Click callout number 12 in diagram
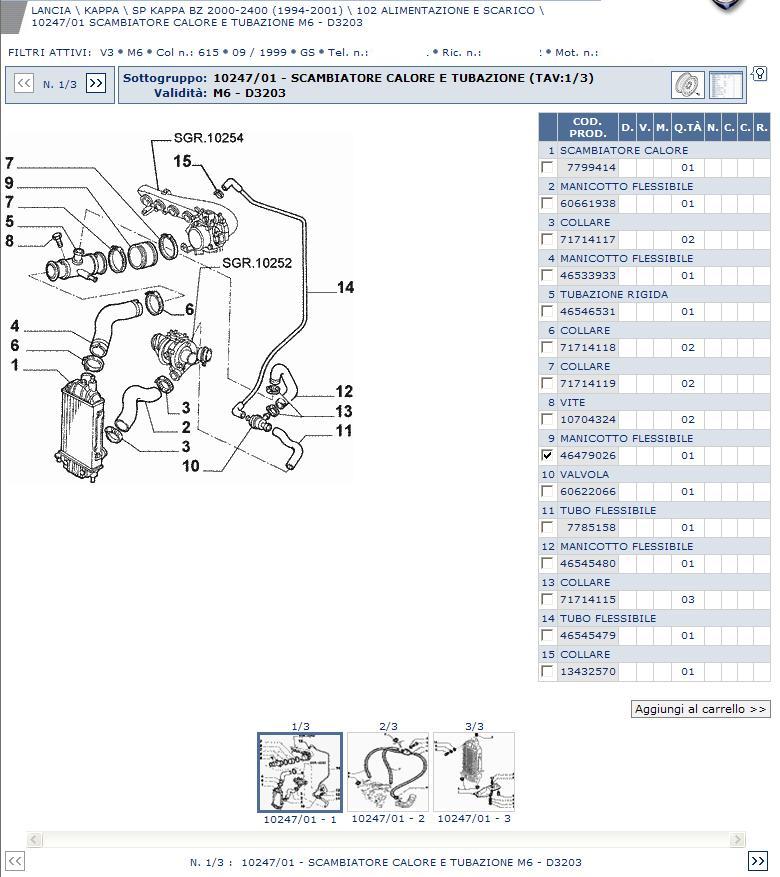 point(344,391)
